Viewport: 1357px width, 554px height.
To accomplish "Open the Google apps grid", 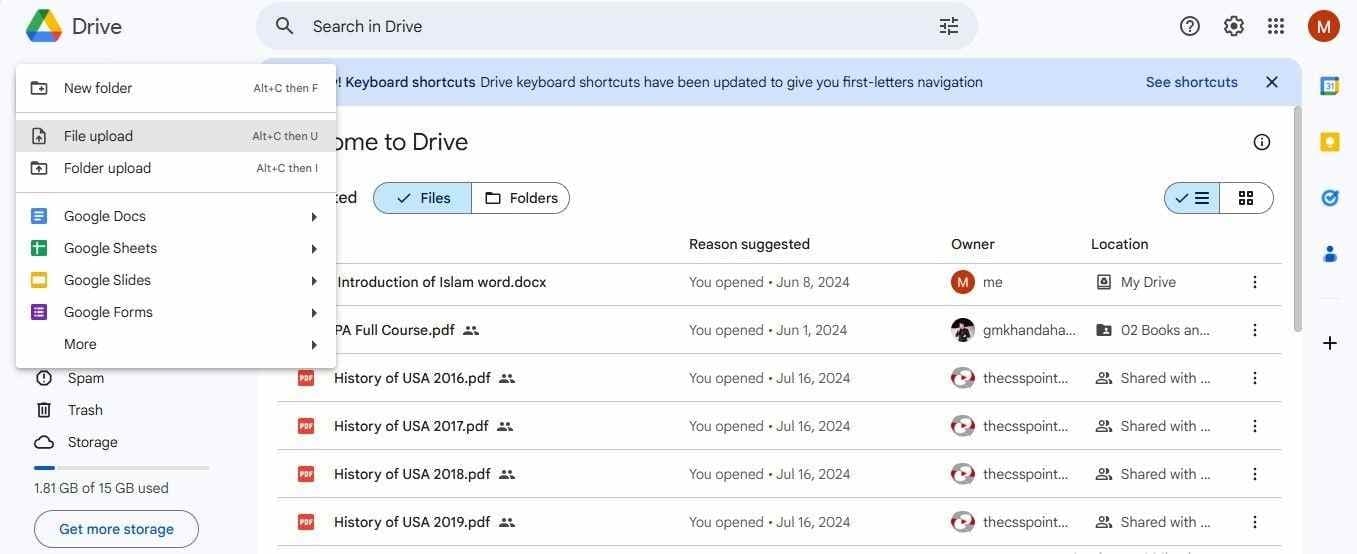I will point(1276,26).
